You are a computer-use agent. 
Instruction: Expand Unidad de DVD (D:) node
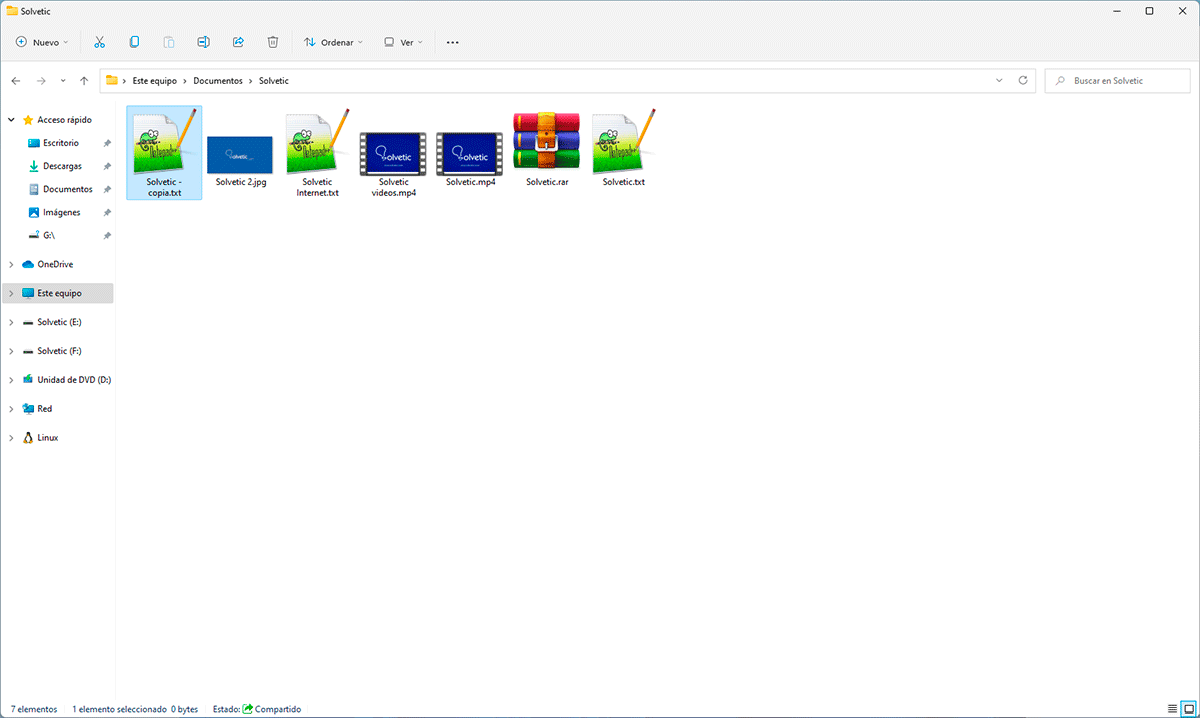pyautogui.click(x=11, y=380)
